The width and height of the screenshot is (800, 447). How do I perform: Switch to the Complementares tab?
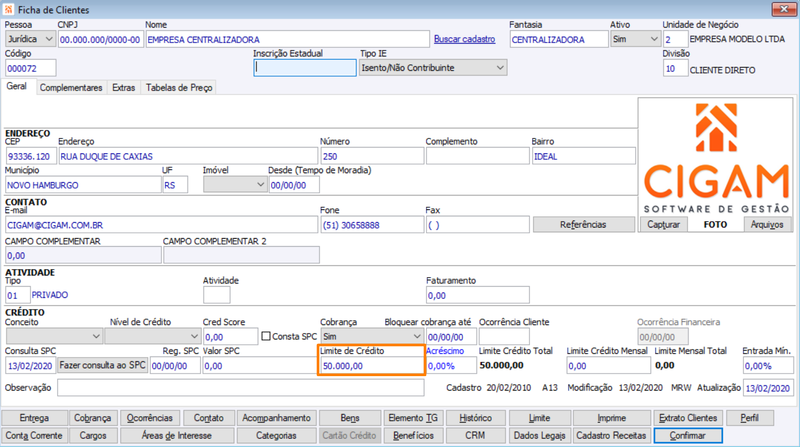click(71, 88)
